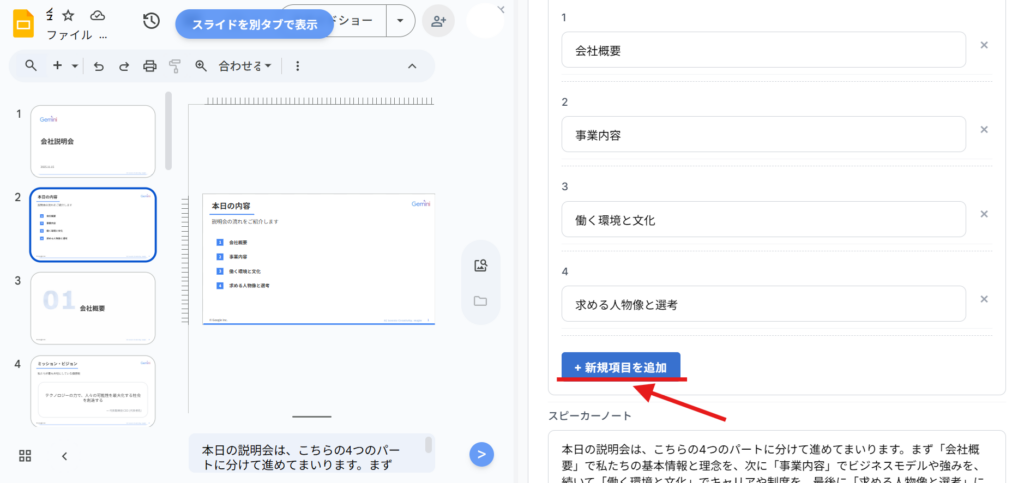1024x483 pixels.
Task: Click the search magnifier in toolbar
Action: tap(31, 66)
